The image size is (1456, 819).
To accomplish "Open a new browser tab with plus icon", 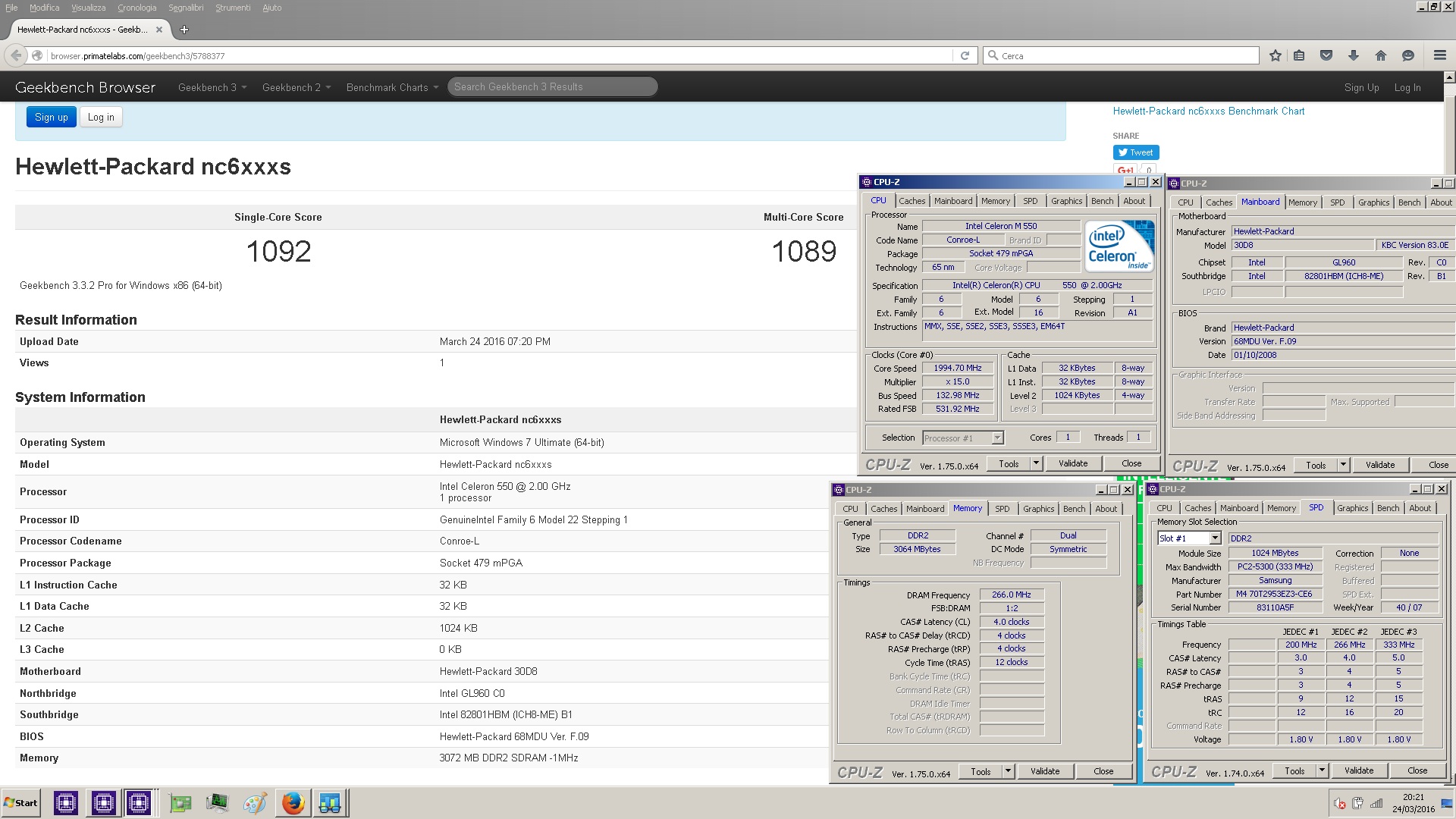I will tap(184, 30).
